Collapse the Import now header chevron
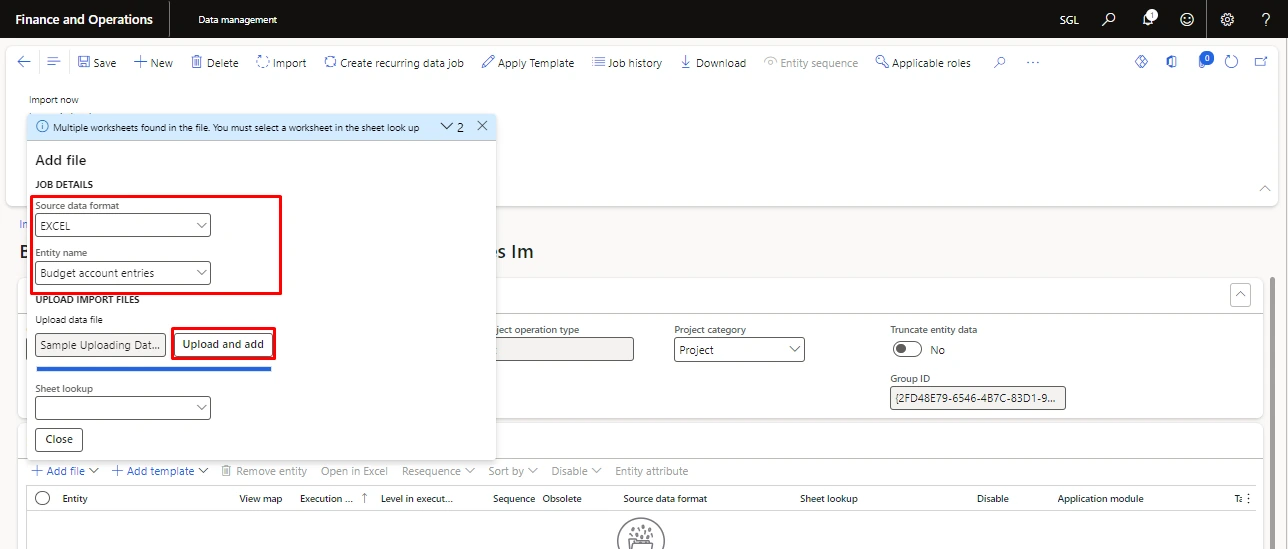The width and height of the screenshot is (1288, 549). [x=1264, y=188]
